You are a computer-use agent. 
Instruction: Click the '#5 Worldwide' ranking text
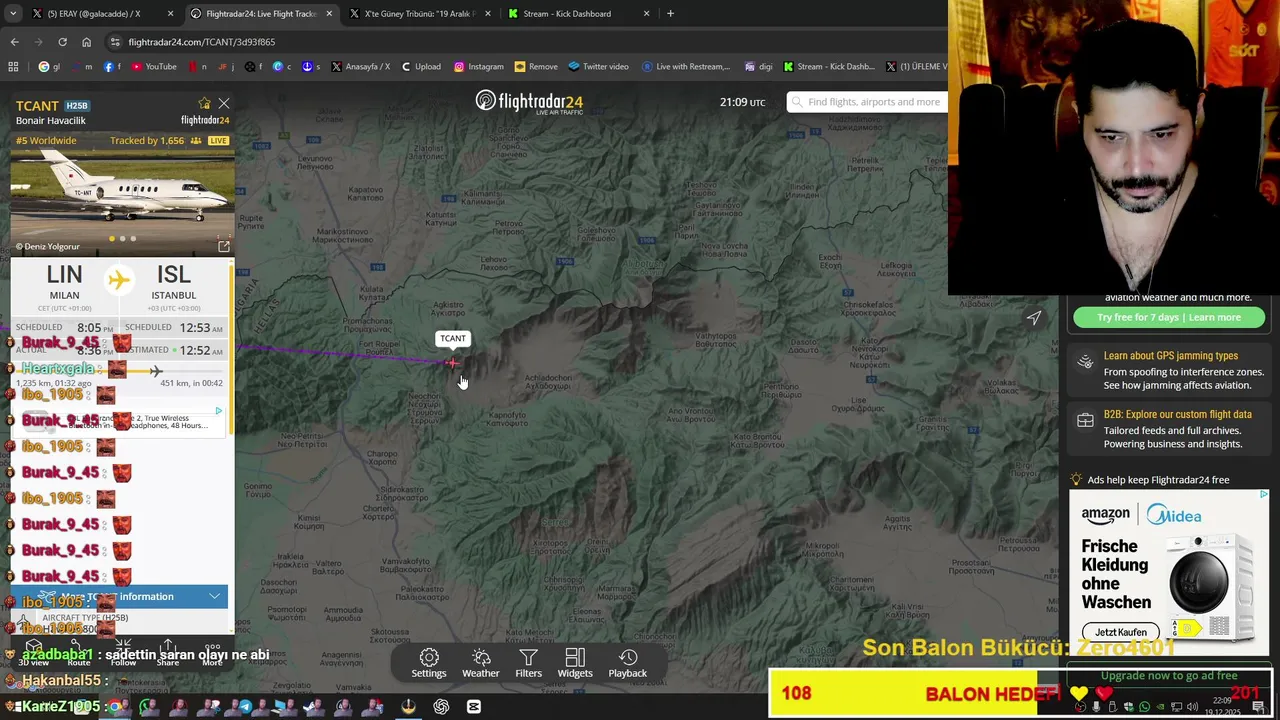[x=46, y=141]
